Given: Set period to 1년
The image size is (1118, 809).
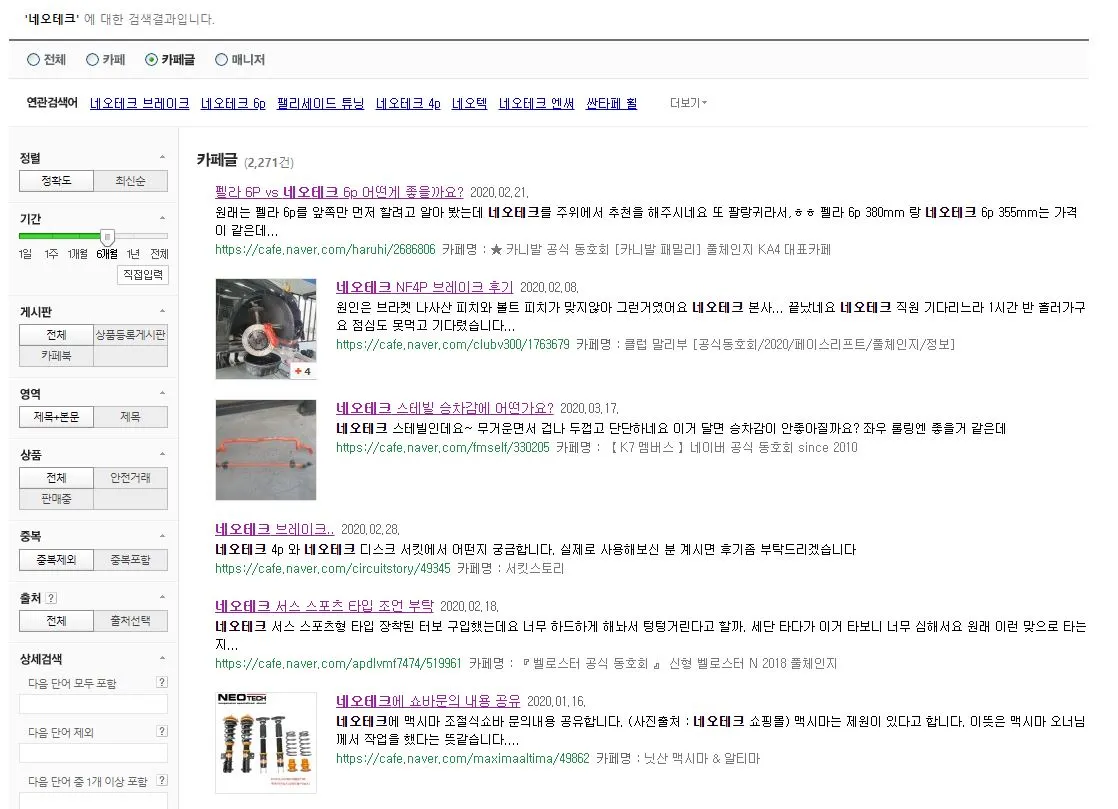Looking at the screenshot, I should [x=133, y=254].
